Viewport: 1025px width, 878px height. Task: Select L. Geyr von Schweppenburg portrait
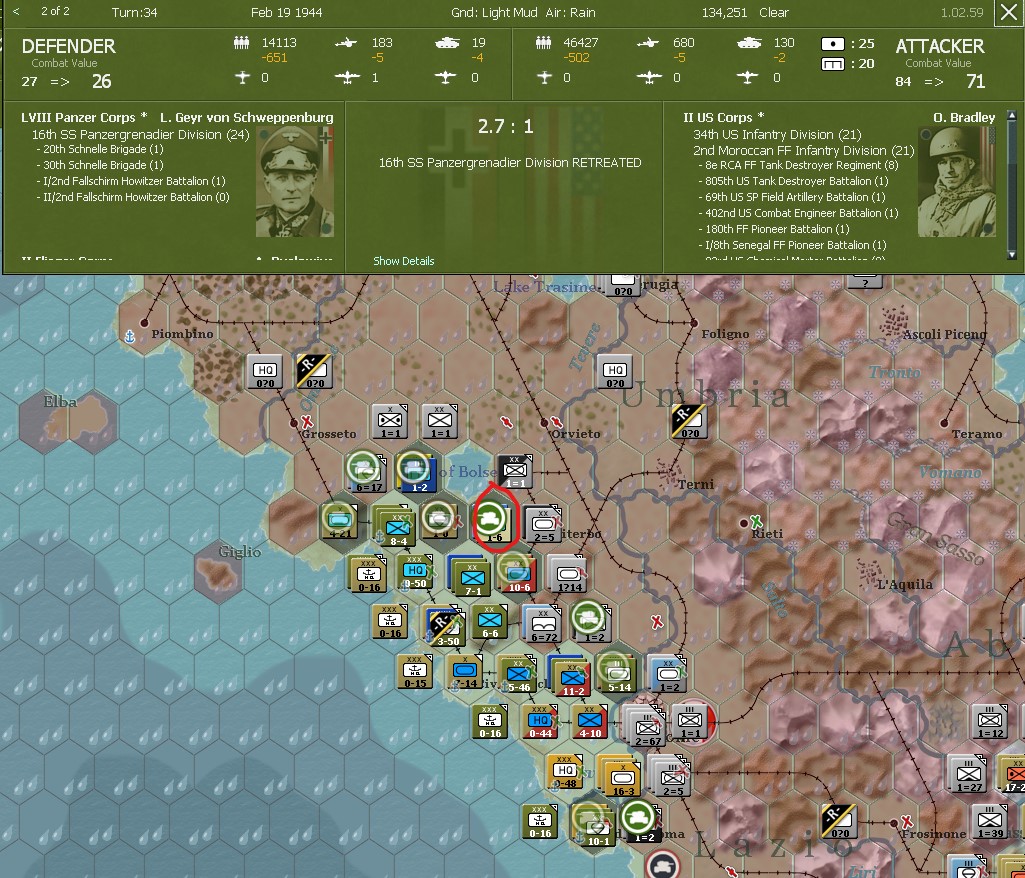coord(294,182)
